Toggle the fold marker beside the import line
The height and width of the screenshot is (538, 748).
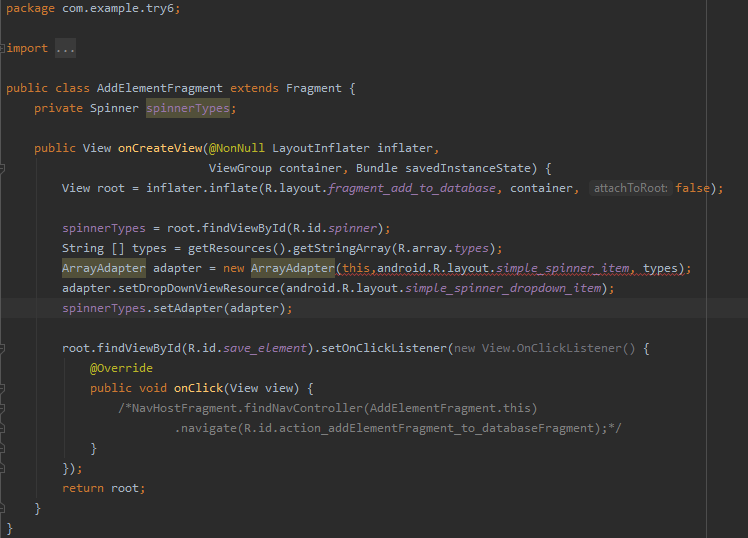point(2,48)
